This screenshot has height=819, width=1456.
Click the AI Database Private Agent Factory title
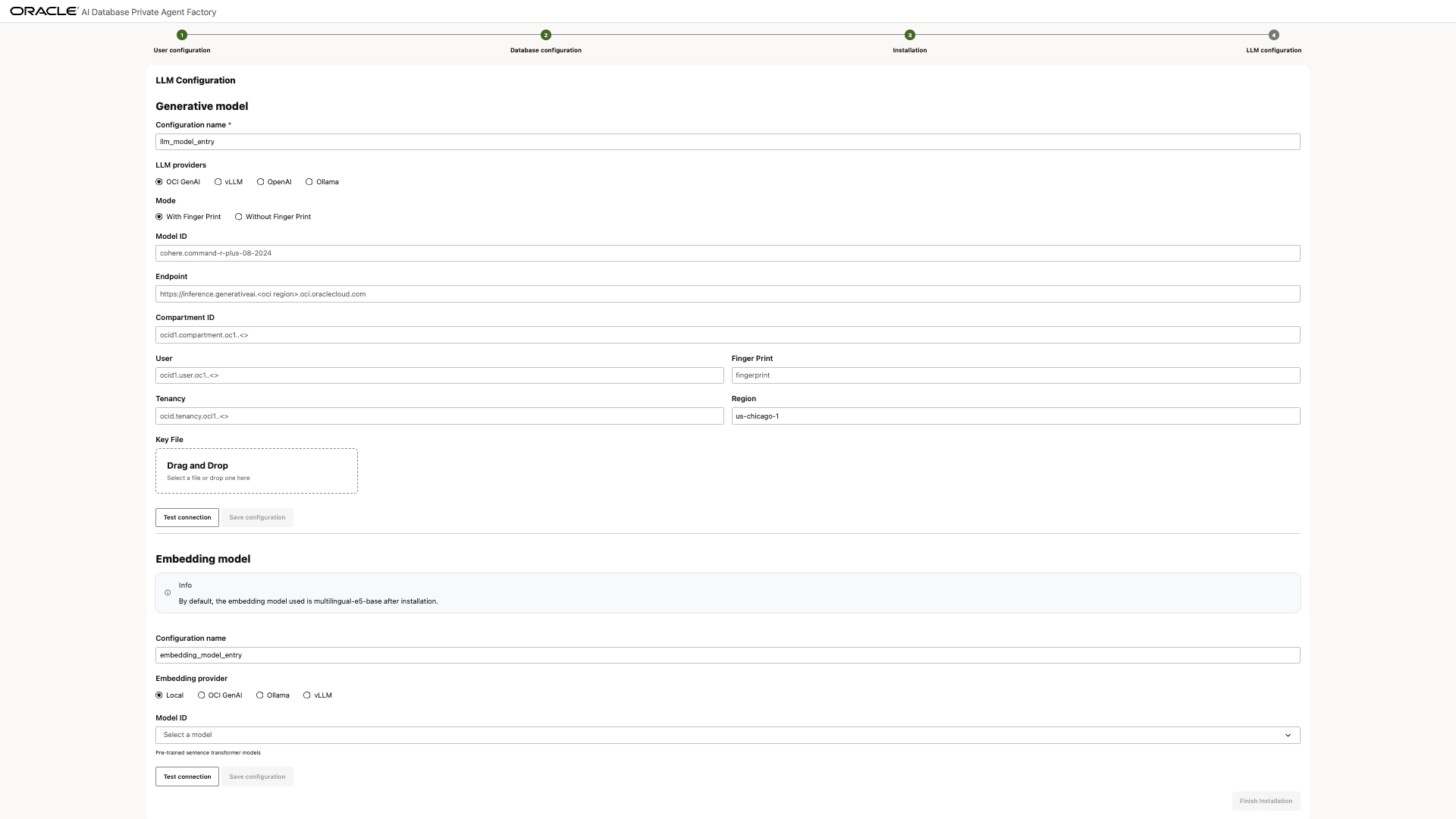click(x=149, y=12)
